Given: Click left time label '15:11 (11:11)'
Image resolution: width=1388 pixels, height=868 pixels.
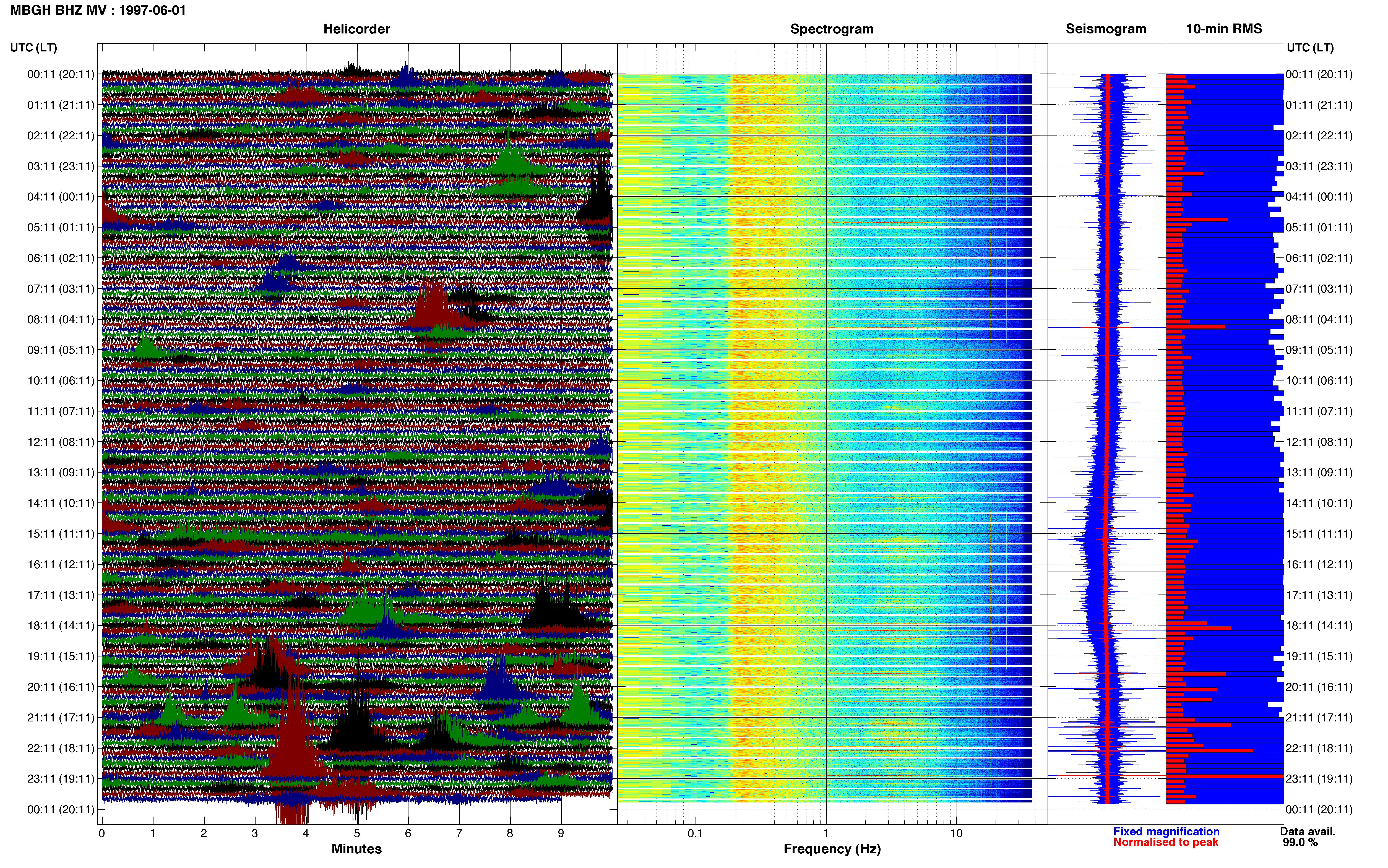Looking at the screenshot, I should tap(61, 533).
